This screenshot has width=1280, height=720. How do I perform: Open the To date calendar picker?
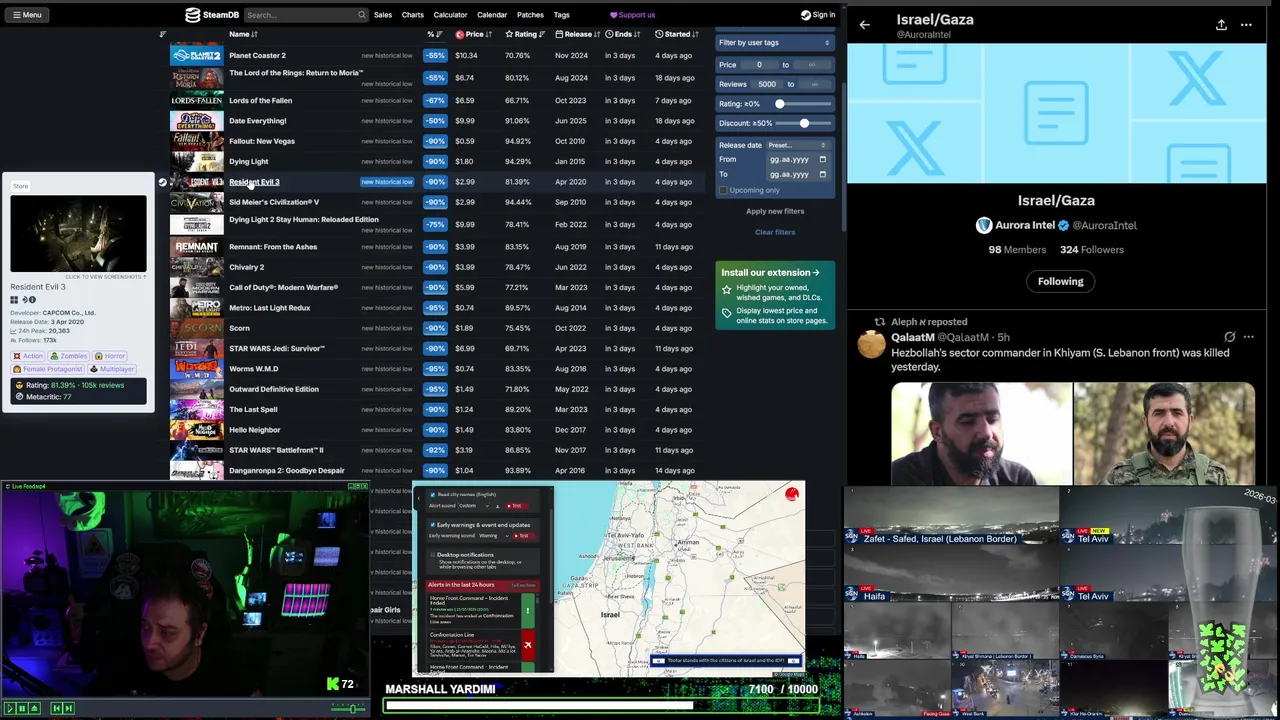(822, 174)
